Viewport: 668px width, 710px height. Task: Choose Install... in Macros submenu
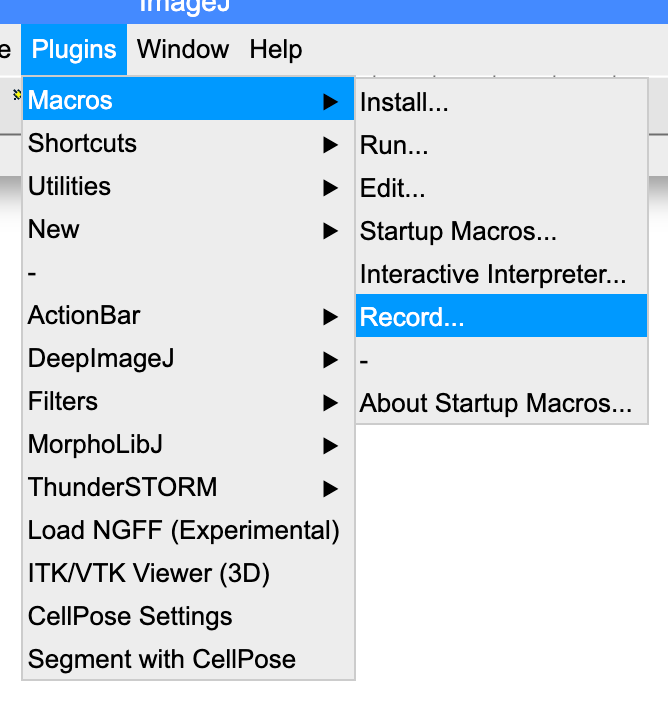click(501, 102)
